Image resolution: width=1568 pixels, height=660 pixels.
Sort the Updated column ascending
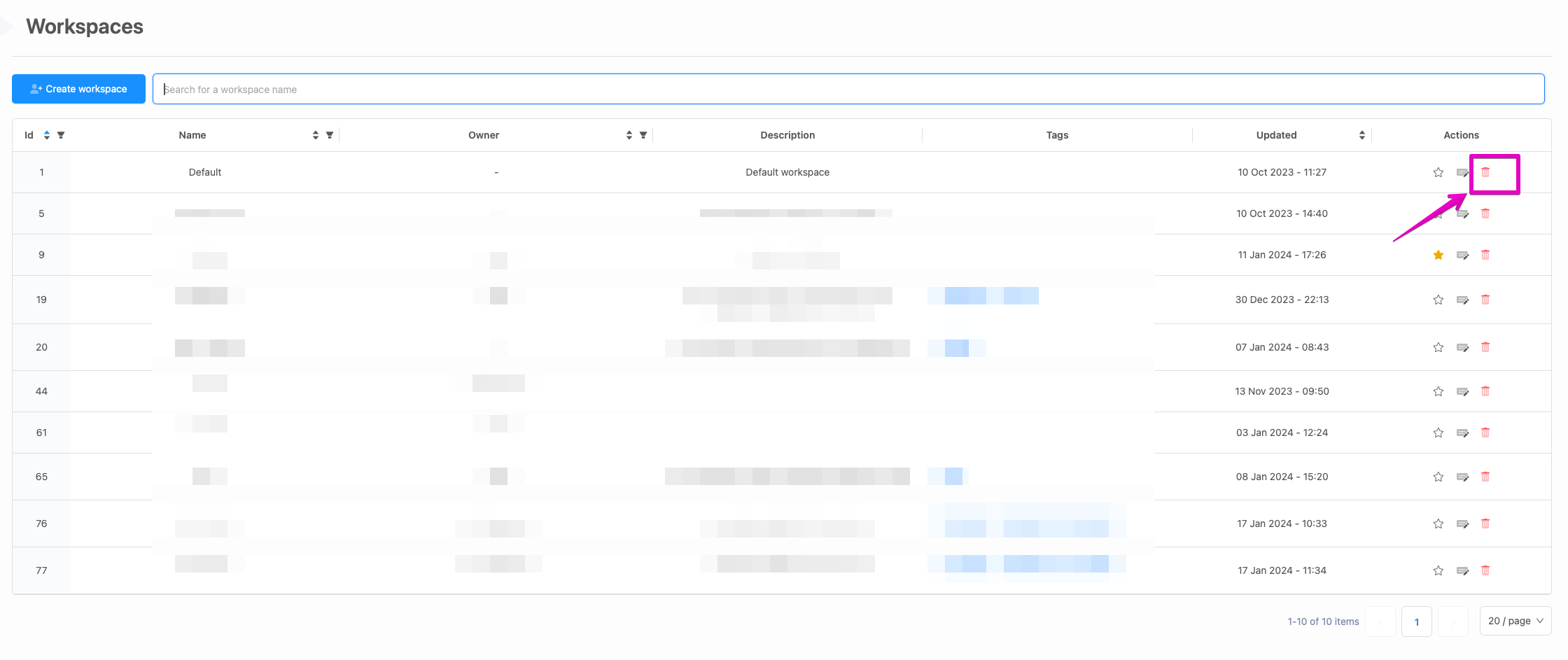click(1361, 131)
